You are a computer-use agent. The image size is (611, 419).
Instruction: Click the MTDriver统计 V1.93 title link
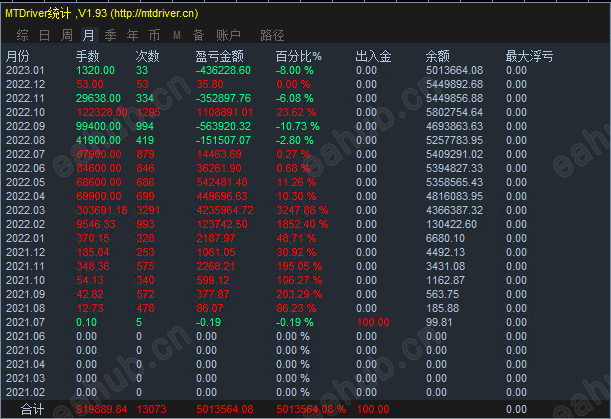click(x=102, y=13)
